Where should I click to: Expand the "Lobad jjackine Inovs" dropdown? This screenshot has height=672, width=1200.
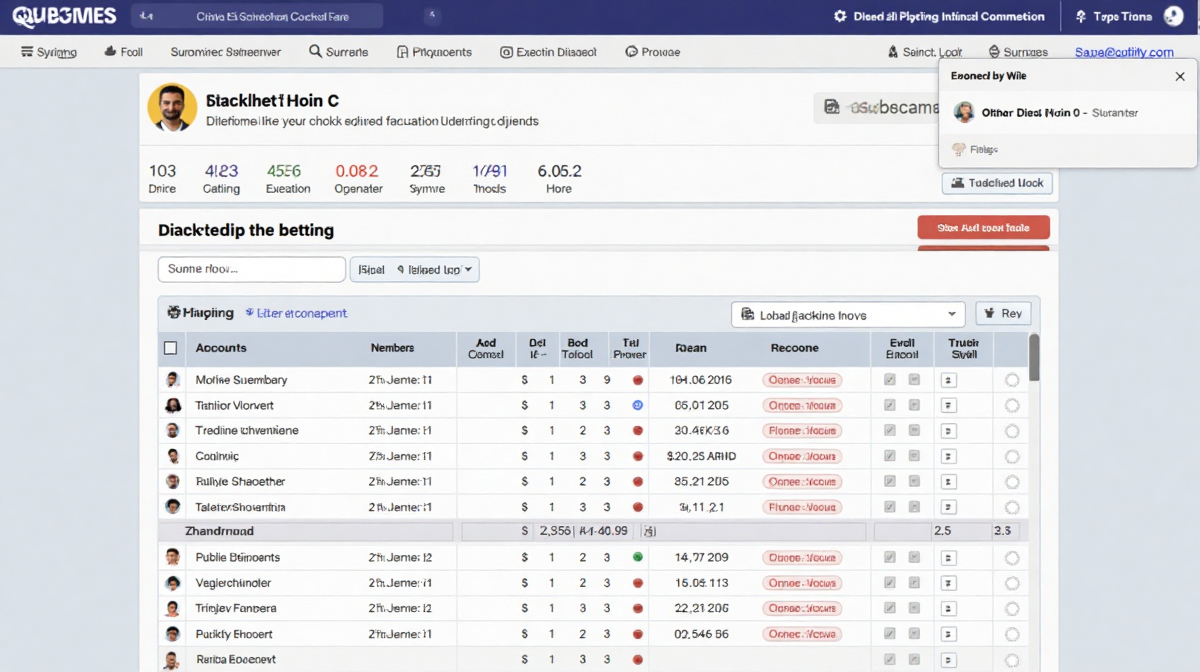pyautogui.click(x=848, y=314)
